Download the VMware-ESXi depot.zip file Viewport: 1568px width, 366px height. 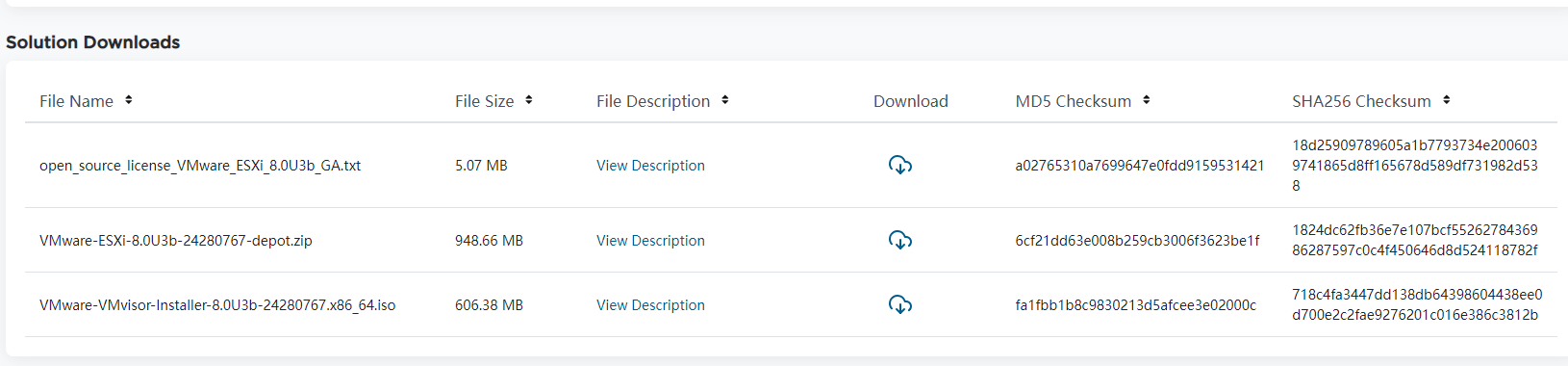pos(900,240)
